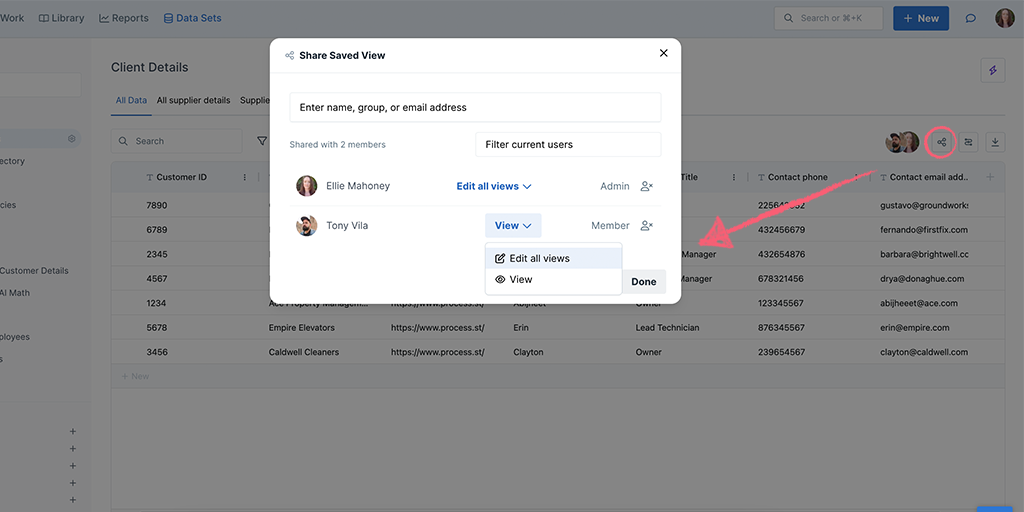The width and height of the screenshot is (1024, 512).
Task: Click the email fernando@firstfix.com
Action: (x=924, y=230)
